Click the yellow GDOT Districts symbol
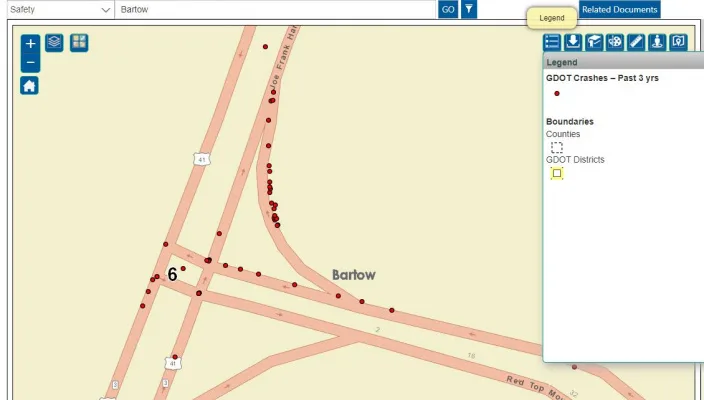This screenshot has height=400, width=704. click(x=557, y=173)
